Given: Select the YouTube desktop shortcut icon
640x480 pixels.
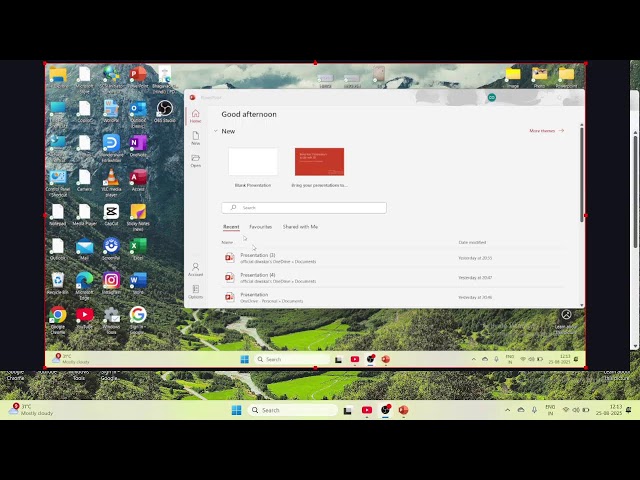Looking at the screenshot, I should click(x=84, y=317).
